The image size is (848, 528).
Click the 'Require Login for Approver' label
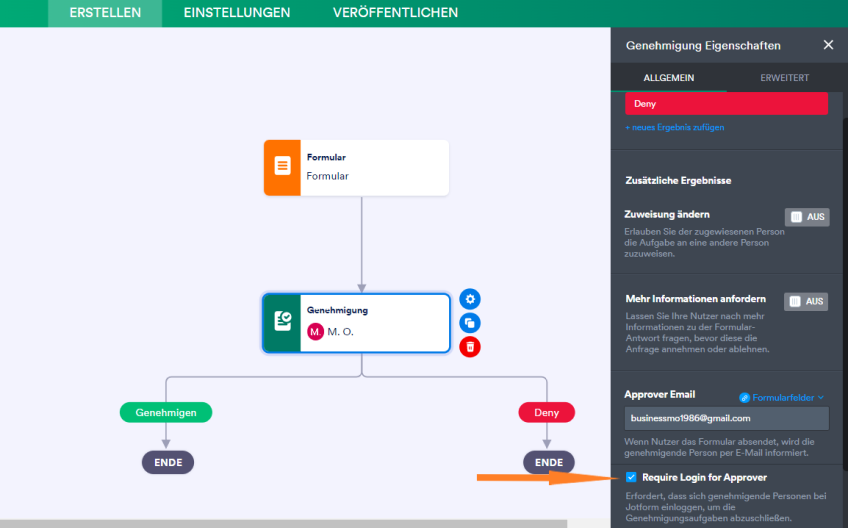pyautogui.click(x=704, y=477)
